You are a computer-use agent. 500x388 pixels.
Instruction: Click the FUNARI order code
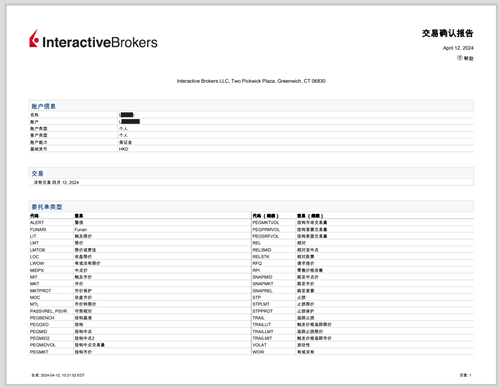[38, 229]
